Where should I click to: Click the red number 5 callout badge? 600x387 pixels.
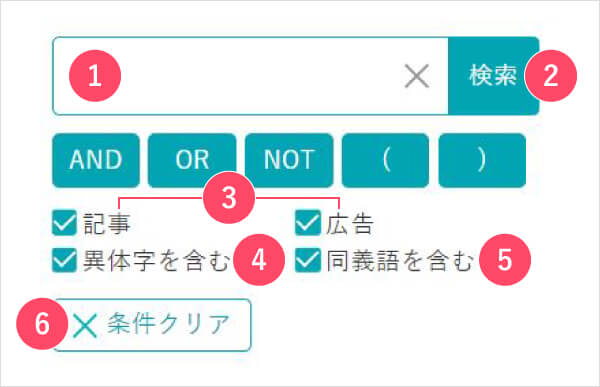(x=505, y=260)
